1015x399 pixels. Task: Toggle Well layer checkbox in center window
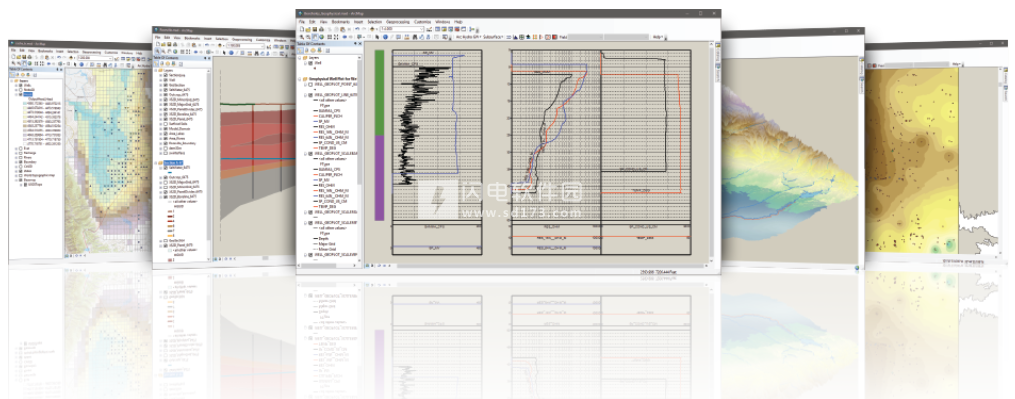point(311,63)
